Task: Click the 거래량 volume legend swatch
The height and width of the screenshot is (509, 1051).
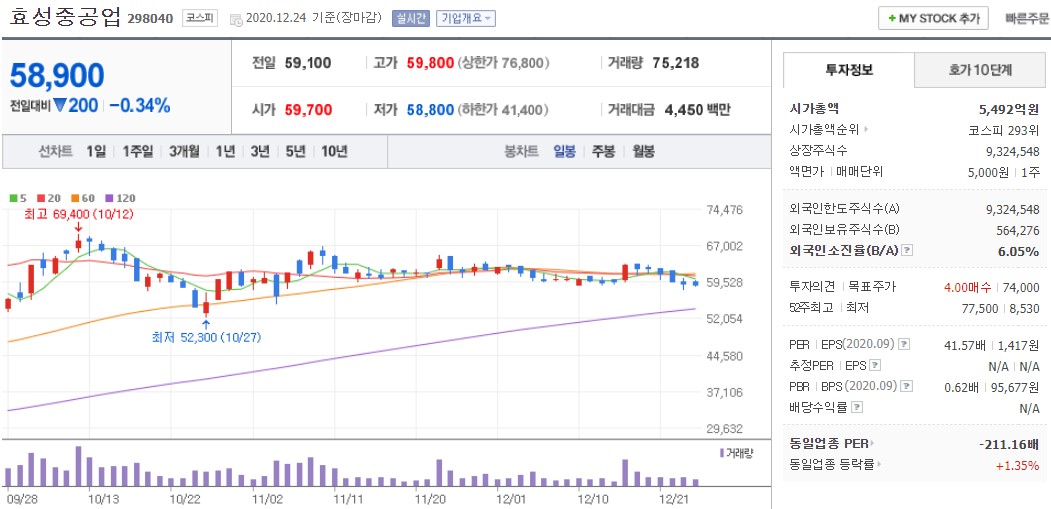Action: [722, 453]
